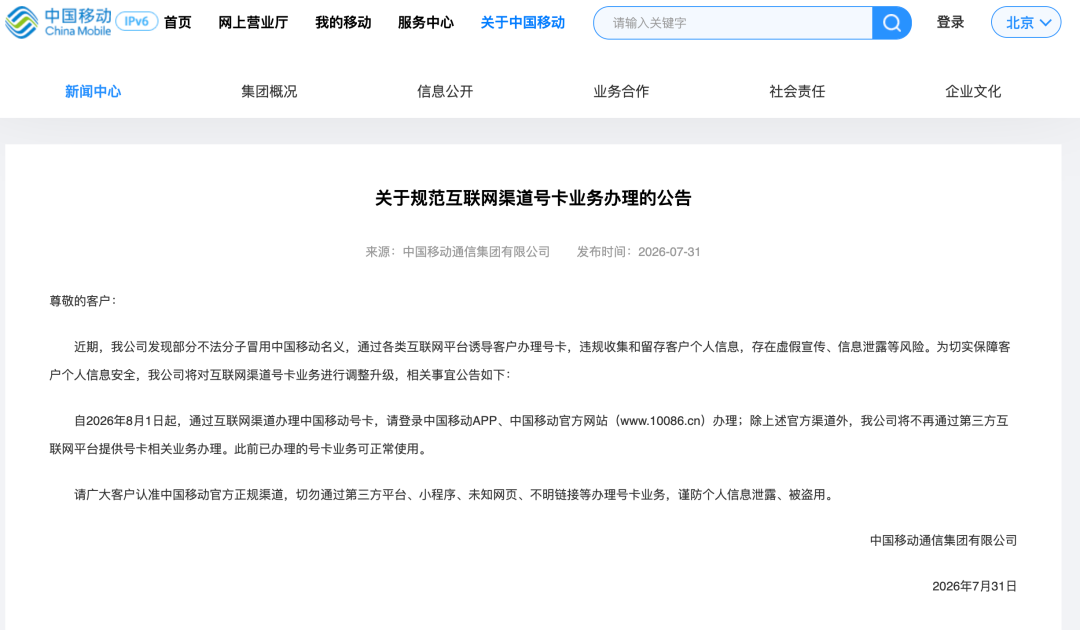The width and height of the screenshot is (1080, 630).
Task: Click the closing date 2026年7月31日
Action: [x=975, y=587]
